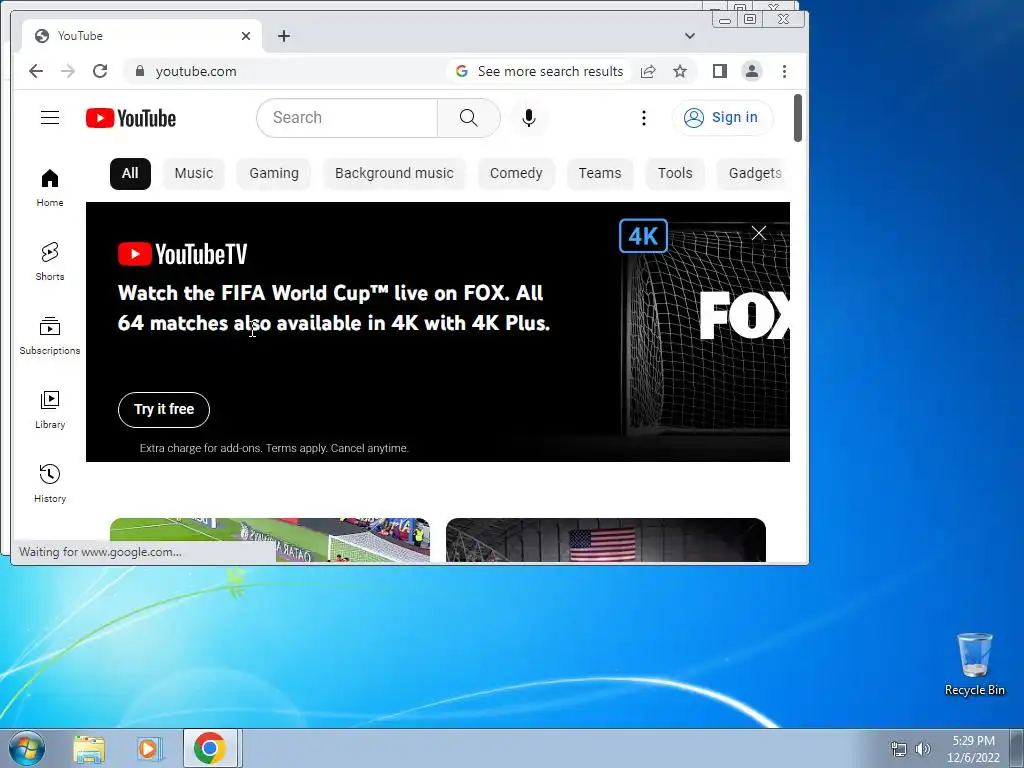Go back in Chrome
1024x768 pixels.
coord(36,71)
